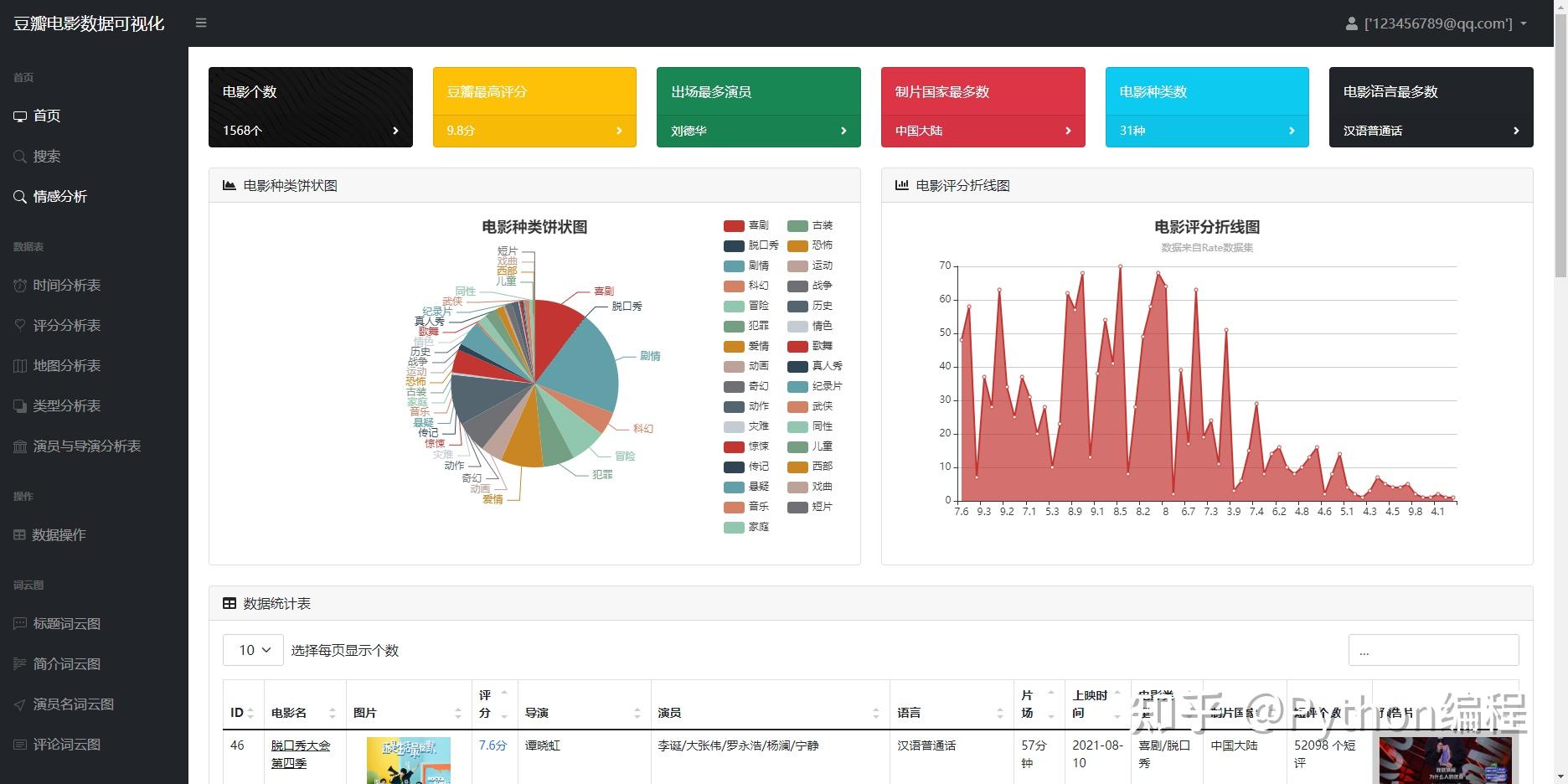The width and height of the screenshot is (1568, 784).
Task: Select the 评分分析表 sidebar icon
Action: (x=20, y=325)
